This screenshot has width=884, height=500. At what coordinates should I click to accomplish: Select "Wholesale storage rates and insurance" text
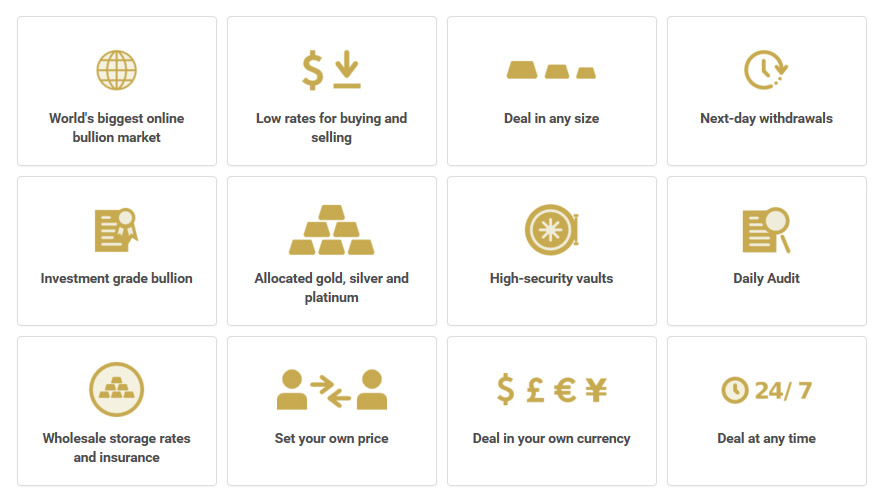click(117, 448)
